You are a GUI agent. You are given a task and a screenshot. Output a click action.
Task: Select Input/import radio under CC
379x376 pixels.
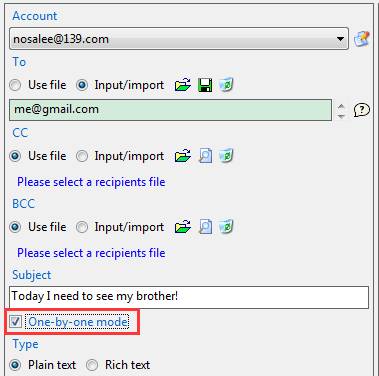pyautogui.click(x=82, y=156)
